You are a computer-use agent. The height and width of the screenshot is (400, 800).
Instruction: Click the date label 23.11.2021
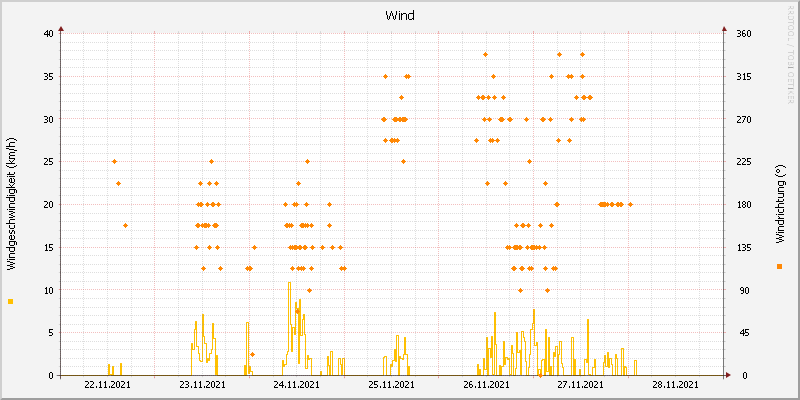[203, 384]
